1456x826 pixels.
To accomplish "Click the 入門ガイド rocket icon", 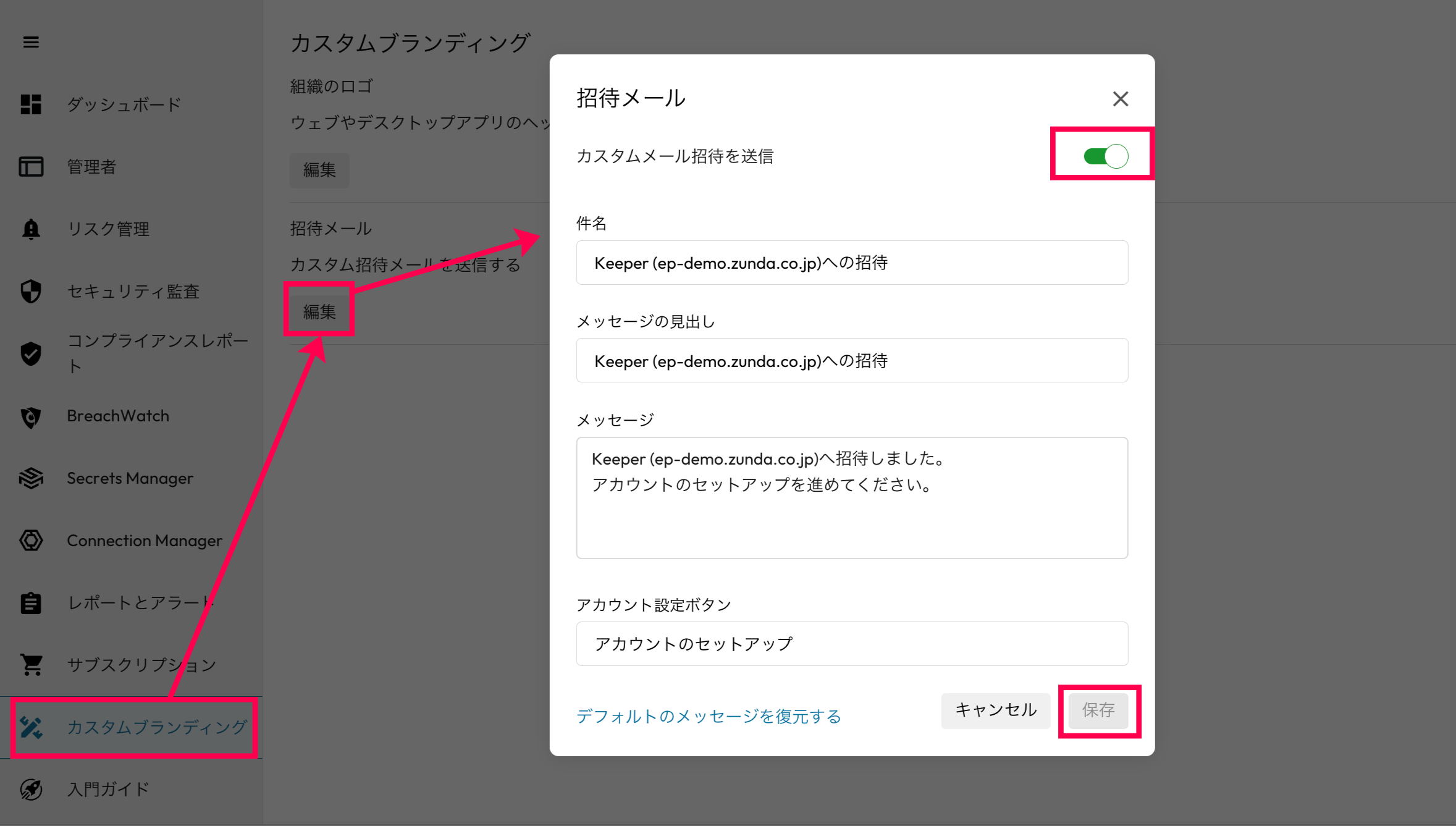I will point(31,790).
